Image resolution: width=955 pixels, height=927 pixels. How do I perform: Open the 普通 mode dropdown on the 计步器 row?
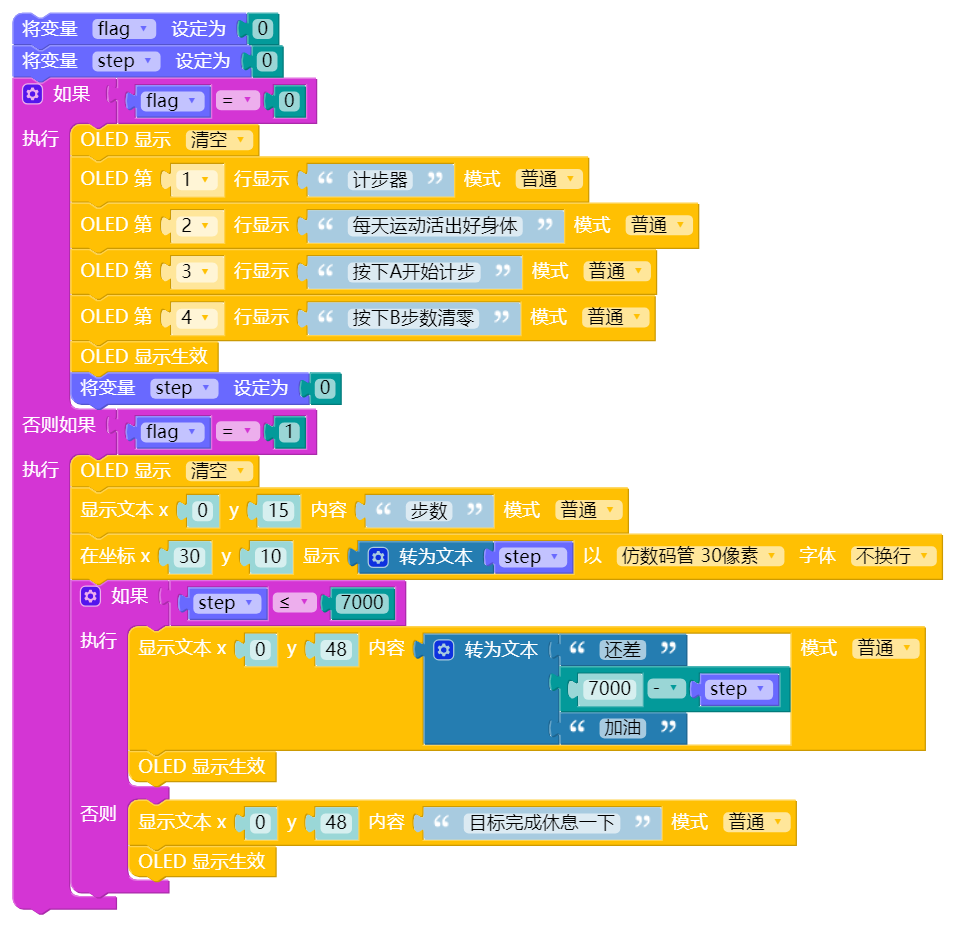(549, 179)
